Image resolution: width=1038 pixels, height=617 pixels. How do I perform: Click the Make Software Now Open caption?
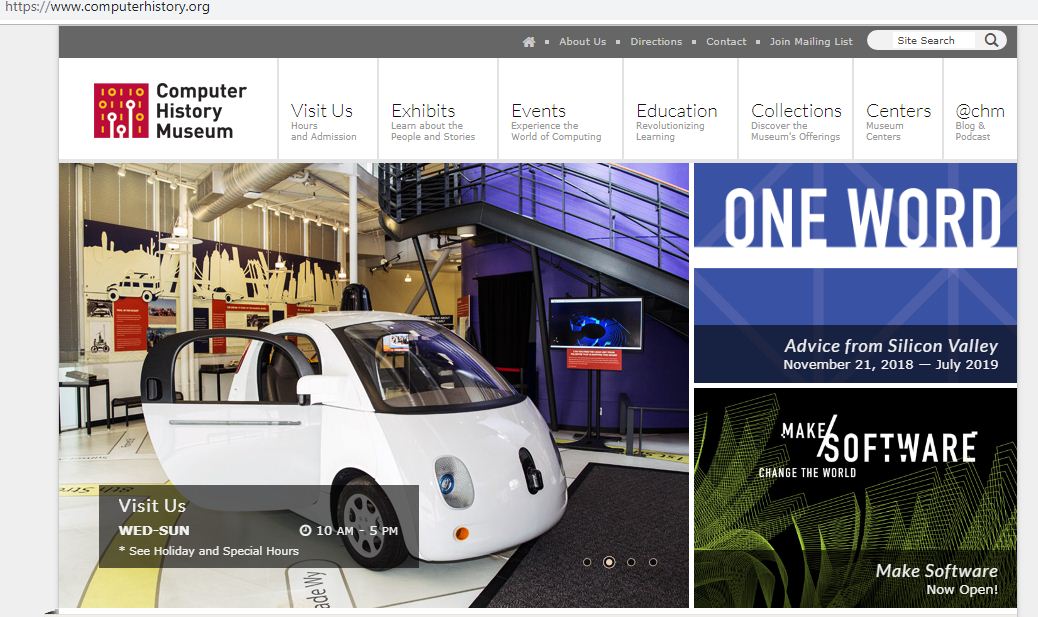point(936,579)
